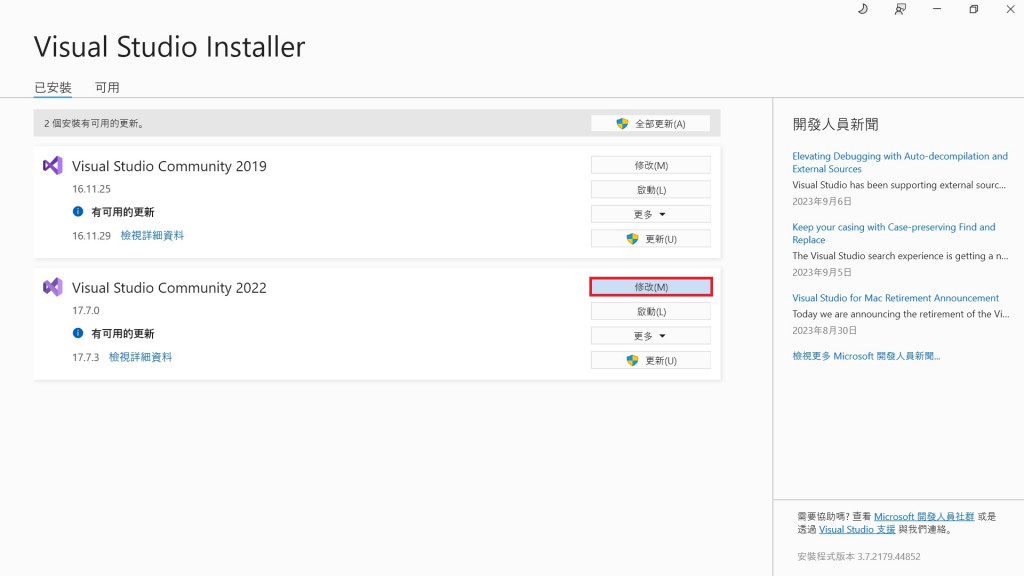
Task: Click 全部更新(A) button
Action: click(650, 123)
